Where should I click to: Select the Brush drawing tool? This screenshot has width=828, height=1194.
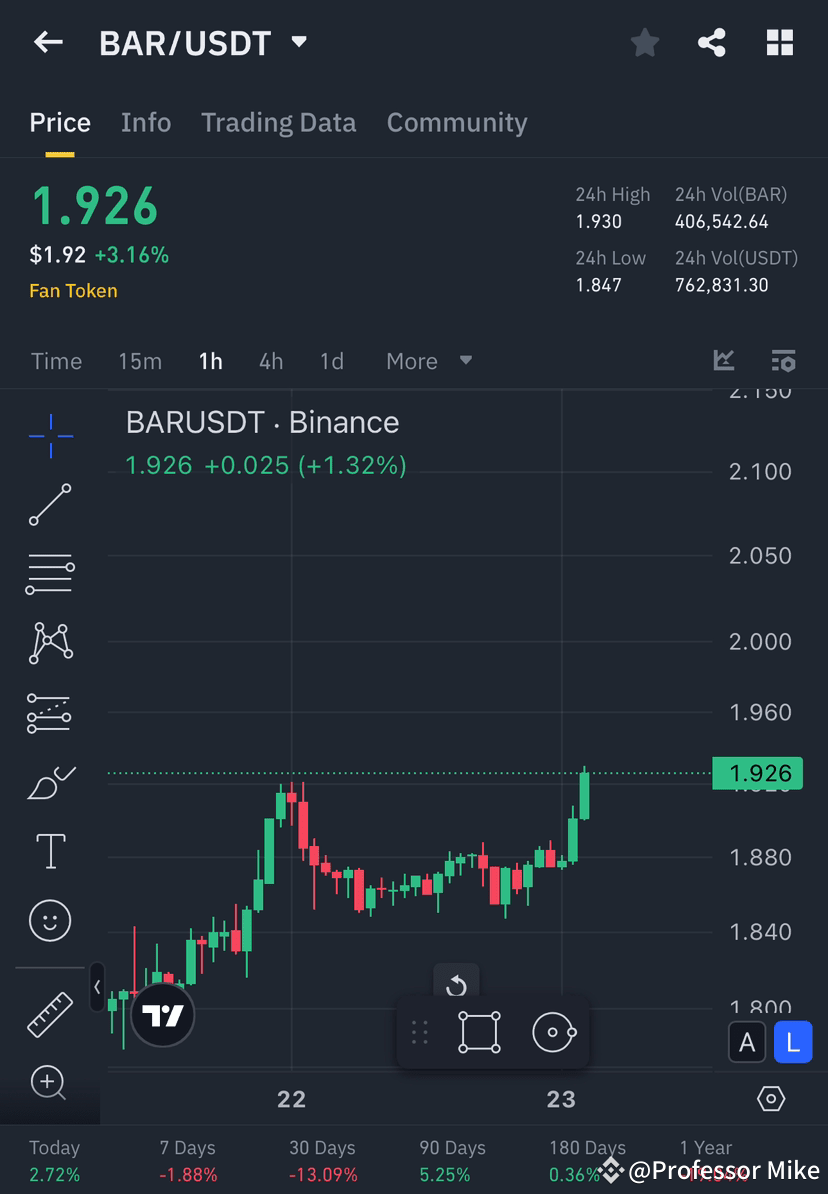[50, 783]
